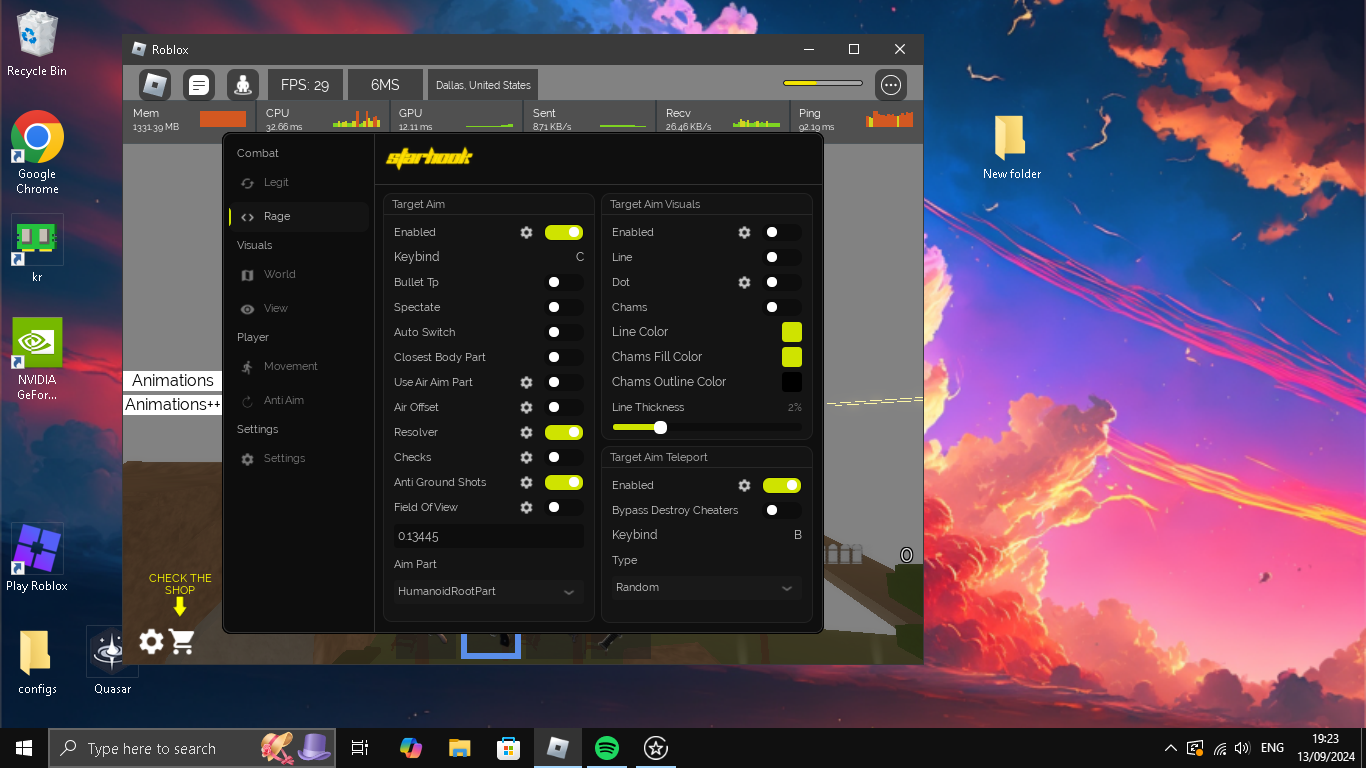The height and width of the screenshot is (768, 1366).
Task: Disable the Target Aim Teleport Enabled toggle
Action: 782,485
